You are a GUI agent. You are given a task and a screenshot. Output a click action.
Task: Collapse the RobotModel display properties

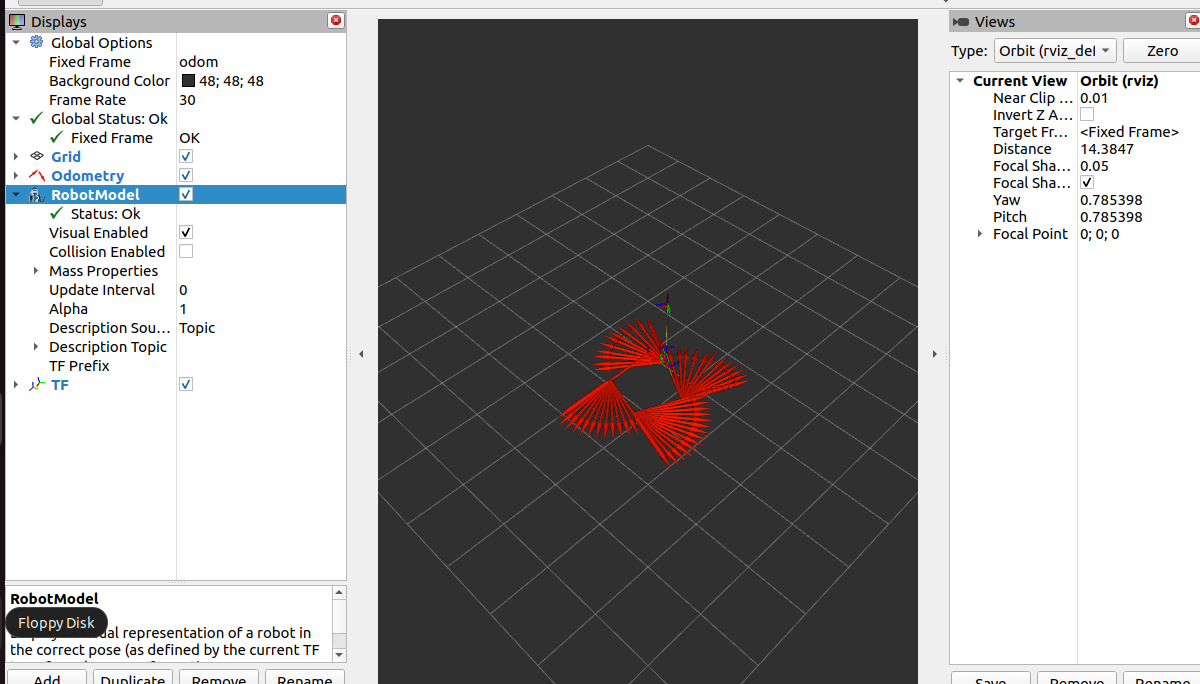[x=16, y=194]
